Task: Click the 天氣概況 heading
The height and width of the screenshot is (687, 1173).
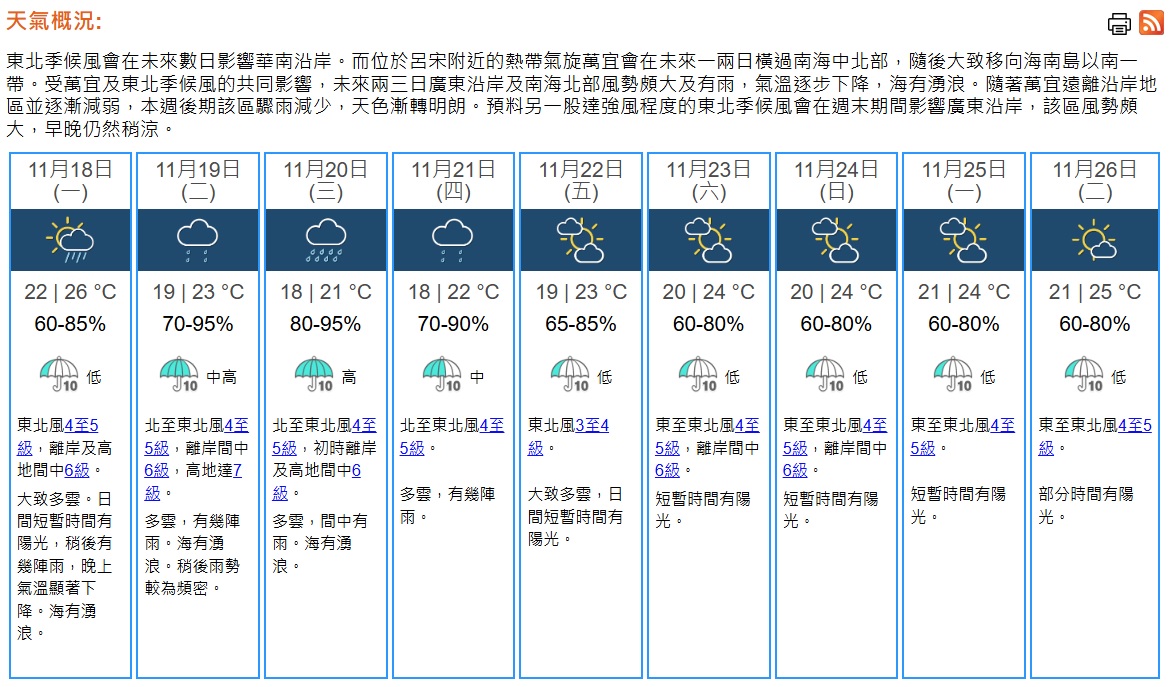Action: [54, 22]
